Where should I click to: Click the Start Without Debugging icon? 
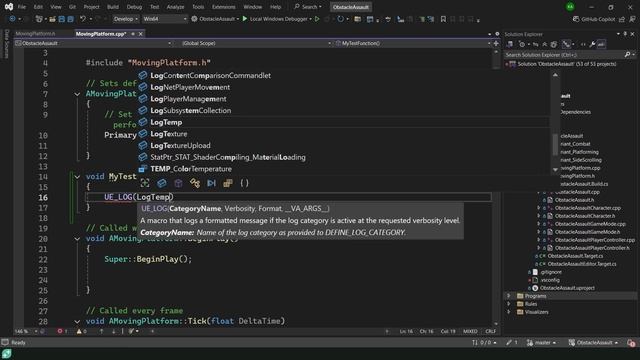point(317,19)
